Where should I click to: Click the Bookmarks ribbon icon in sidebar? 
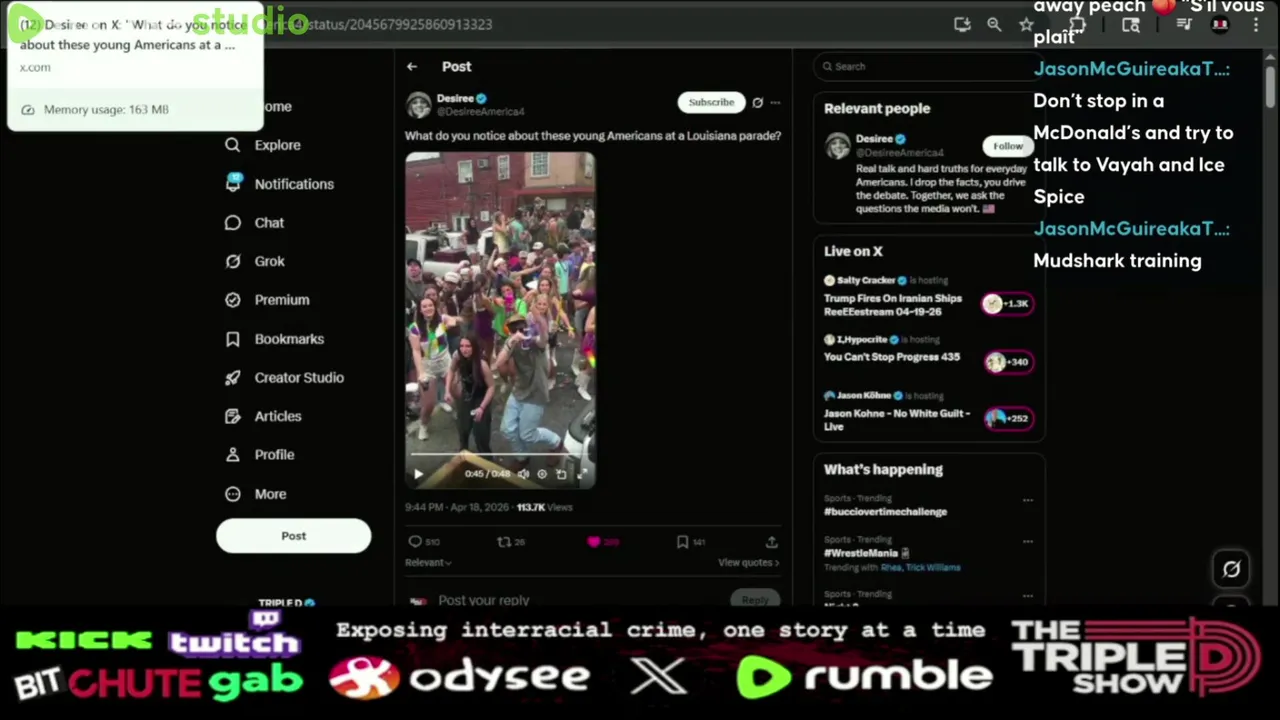click(x=233, y=339)
